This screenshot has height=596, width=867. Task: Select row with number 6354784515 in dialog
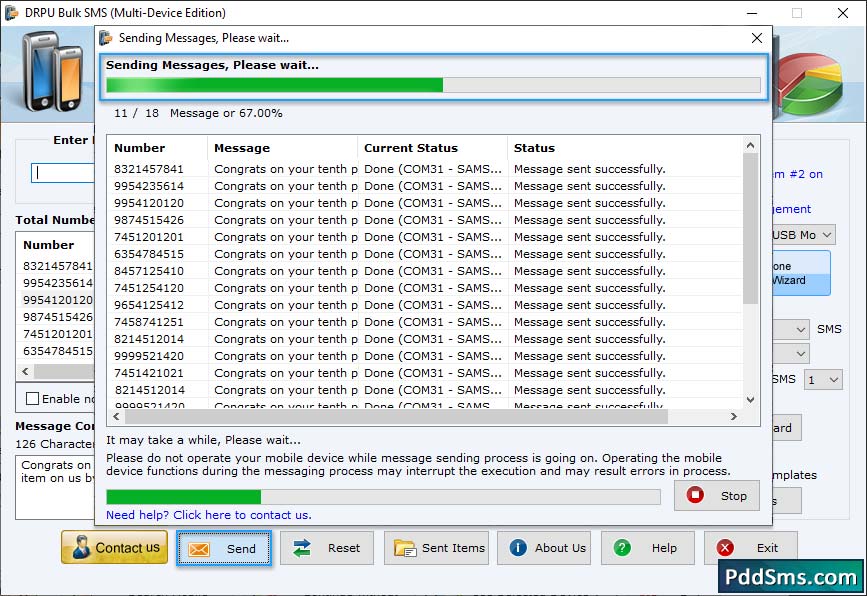pyautogui.click(x=425, y=254)
